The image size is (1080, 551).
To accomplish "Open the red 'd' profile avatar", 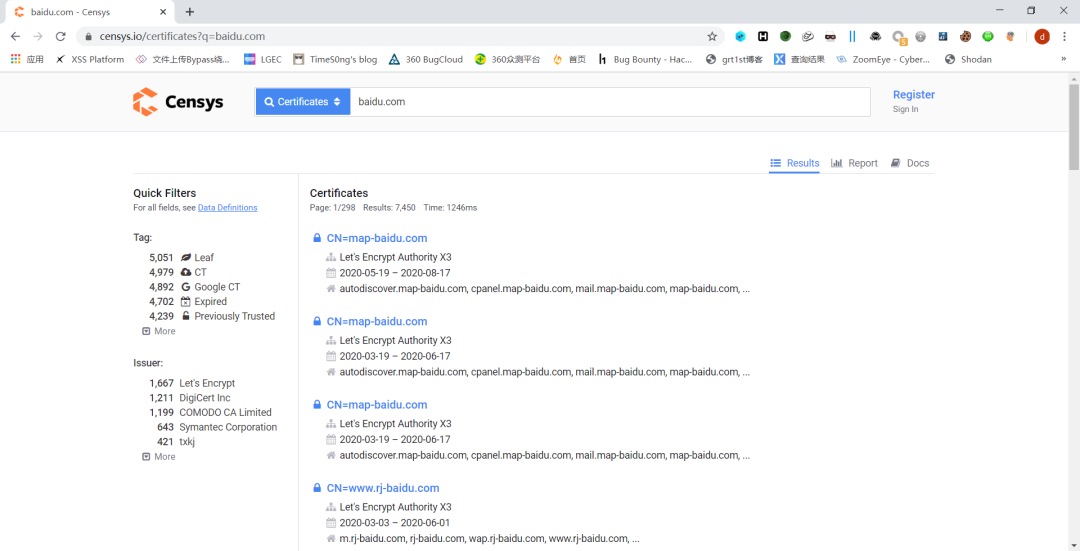I will click(x=1042, y=37).
